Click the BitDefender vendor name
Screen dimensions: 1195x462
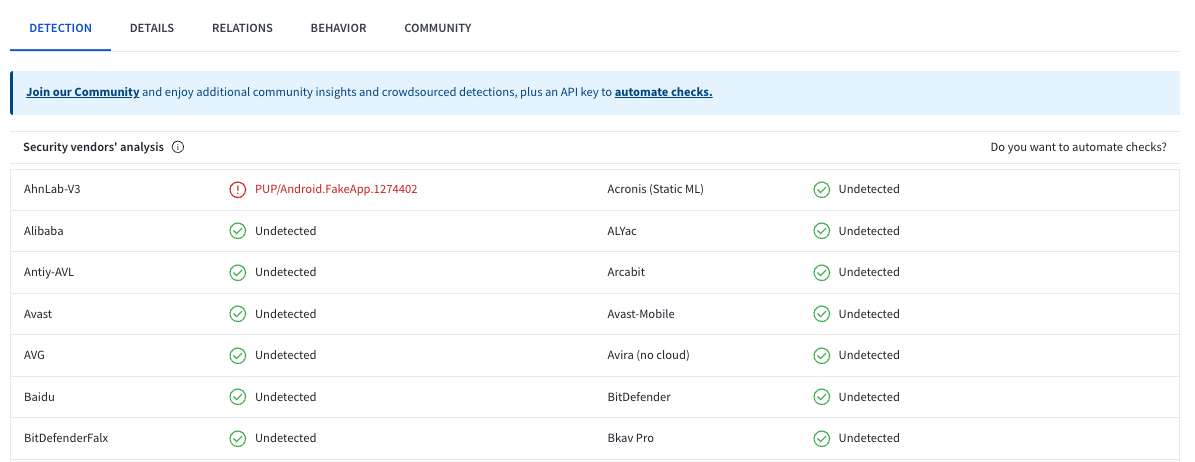coord(639,397)
